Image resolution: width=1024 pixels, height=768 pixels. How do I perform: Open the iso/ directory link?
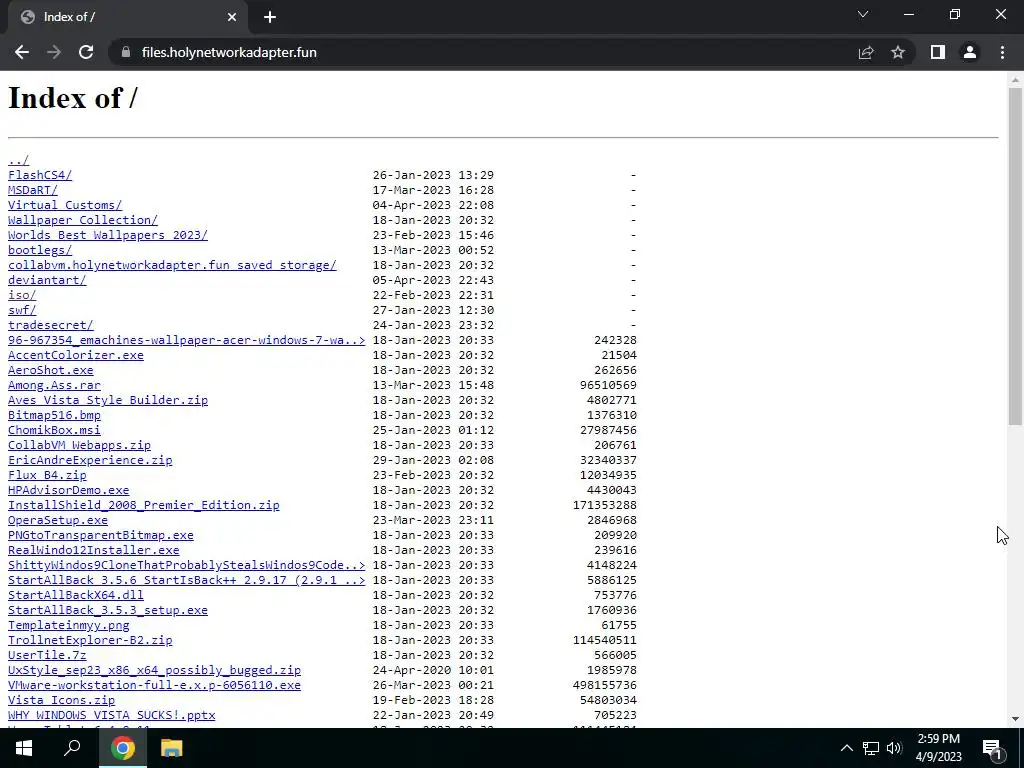(x=22, y=295)
